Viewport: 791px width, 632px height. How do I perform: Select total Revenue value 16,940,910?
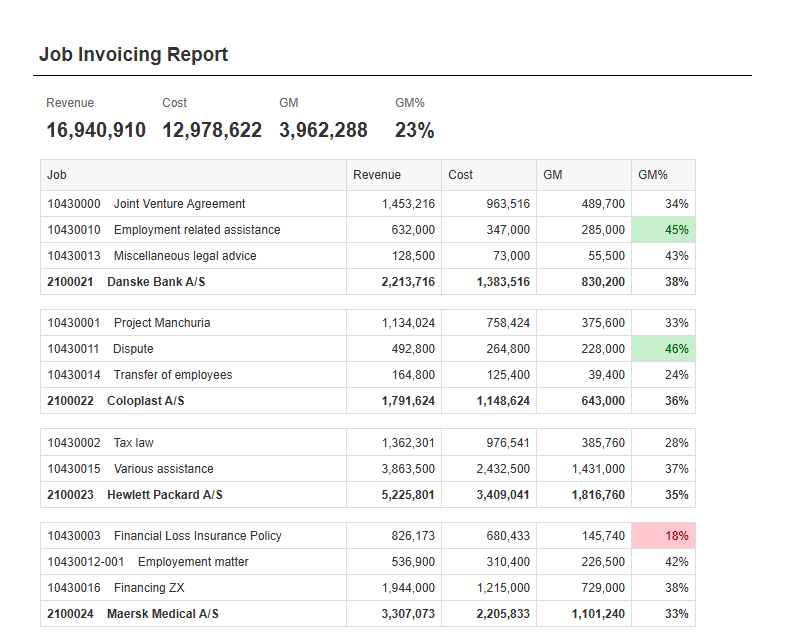tap(96, 130)
